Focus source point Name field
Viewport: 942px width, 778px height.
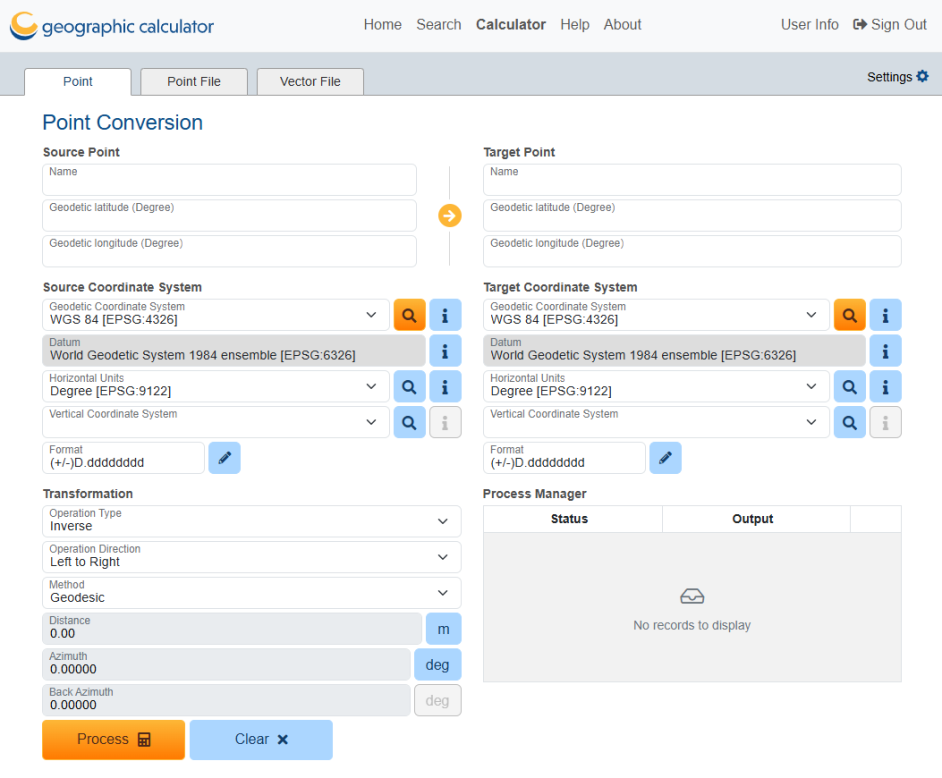point(229,180)
